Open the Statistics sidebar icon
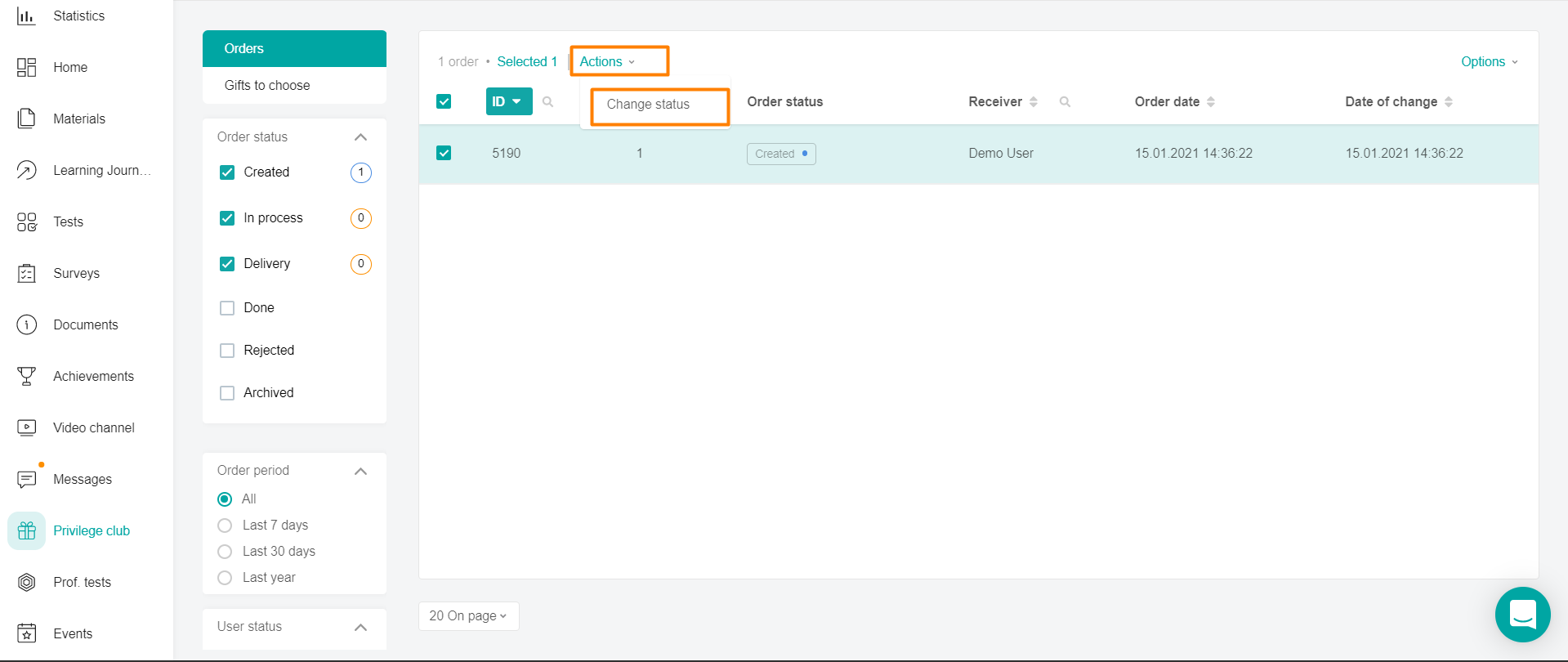The image size is (1568, 662). tap(26, 16)
